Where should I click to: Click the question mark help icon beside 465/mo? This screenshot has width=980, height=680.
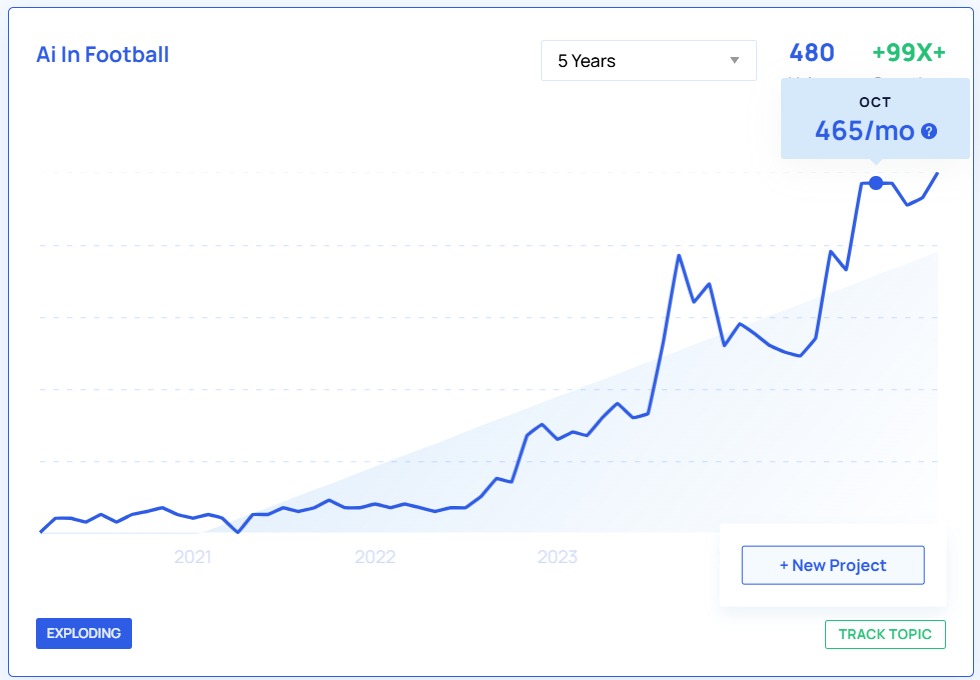coord(930,130)
